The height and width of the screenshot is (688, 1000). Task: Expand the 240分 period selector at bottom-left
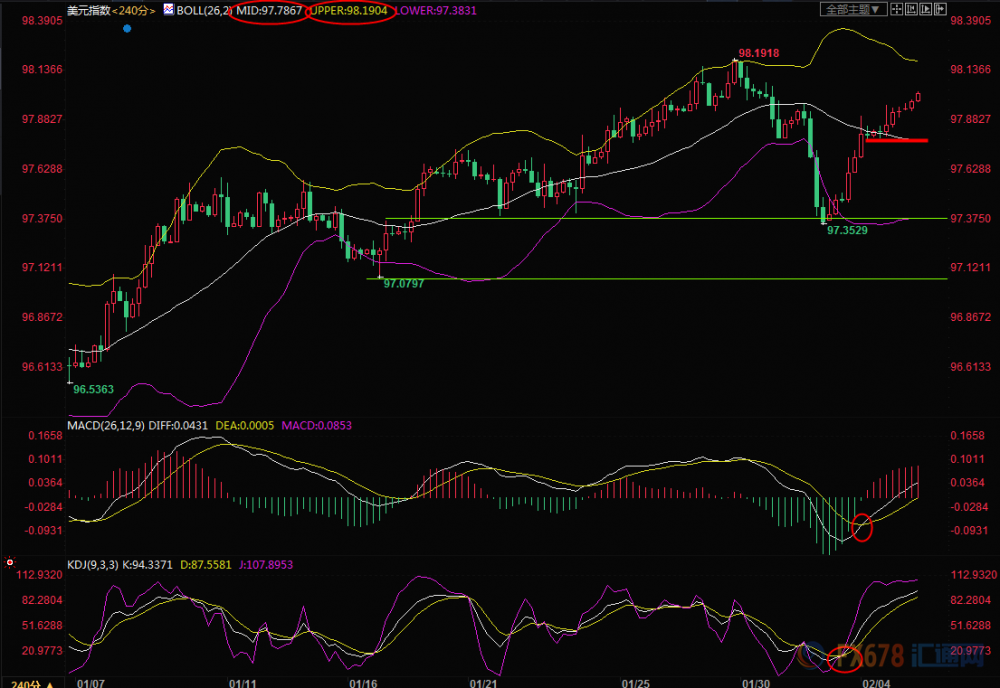tap(33, 684)
